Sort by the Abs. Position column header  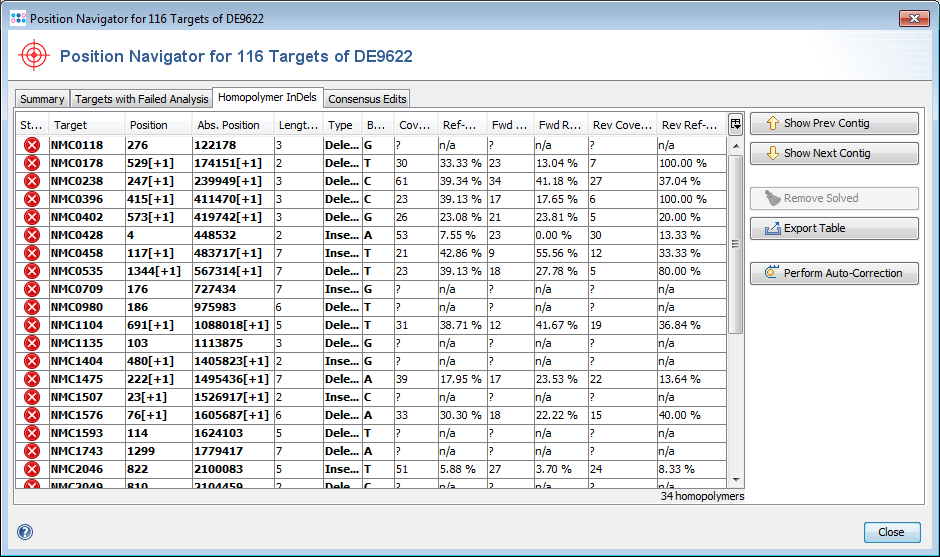pyautogui.click(x=228, y=126)
